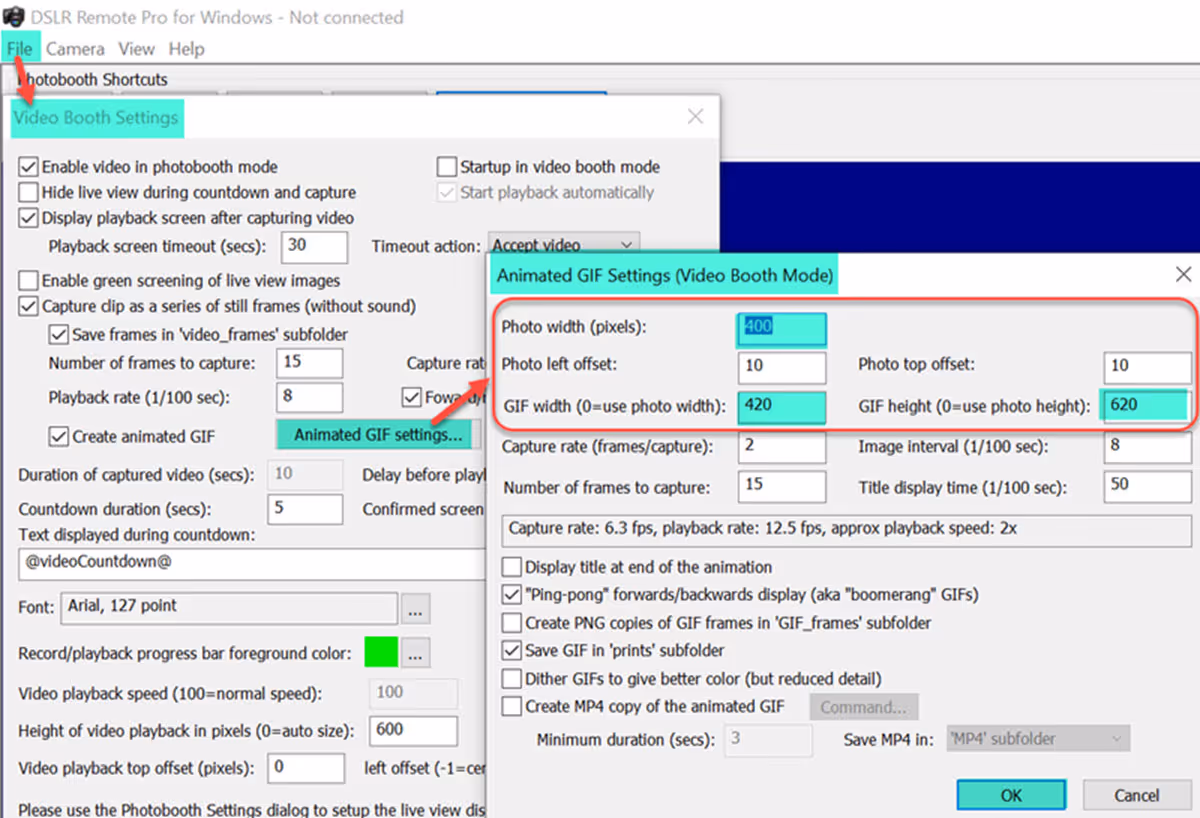The height and width of the screenshot is (818, 1200).
Task: Enable Startup in video booth mode
Action: [x=446, y=167]
